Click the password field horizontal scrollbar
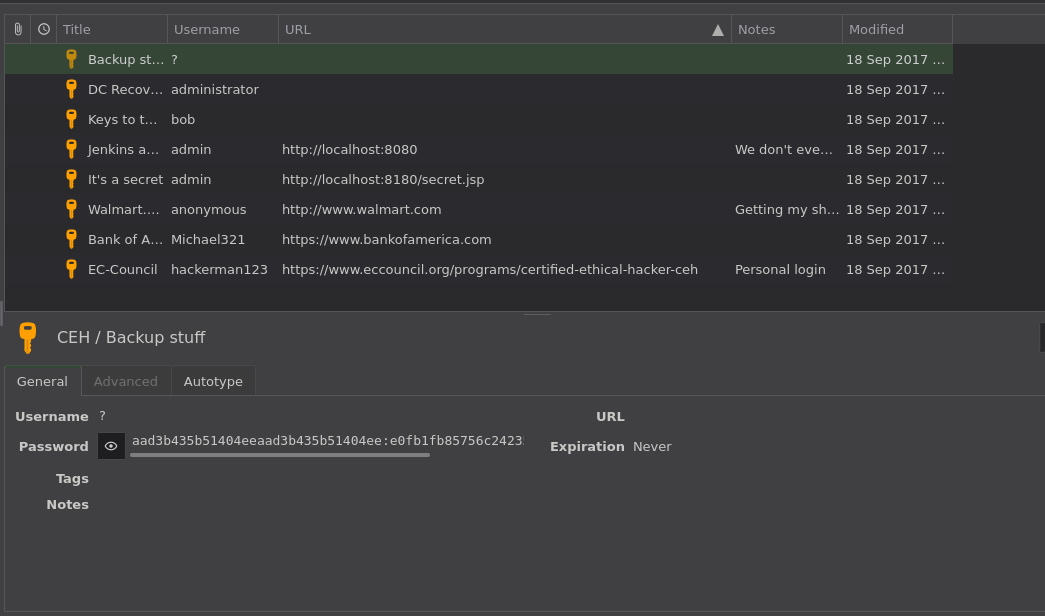Image resolution: width=1045 pixels, height=616 pixels. tap(280, 455)
